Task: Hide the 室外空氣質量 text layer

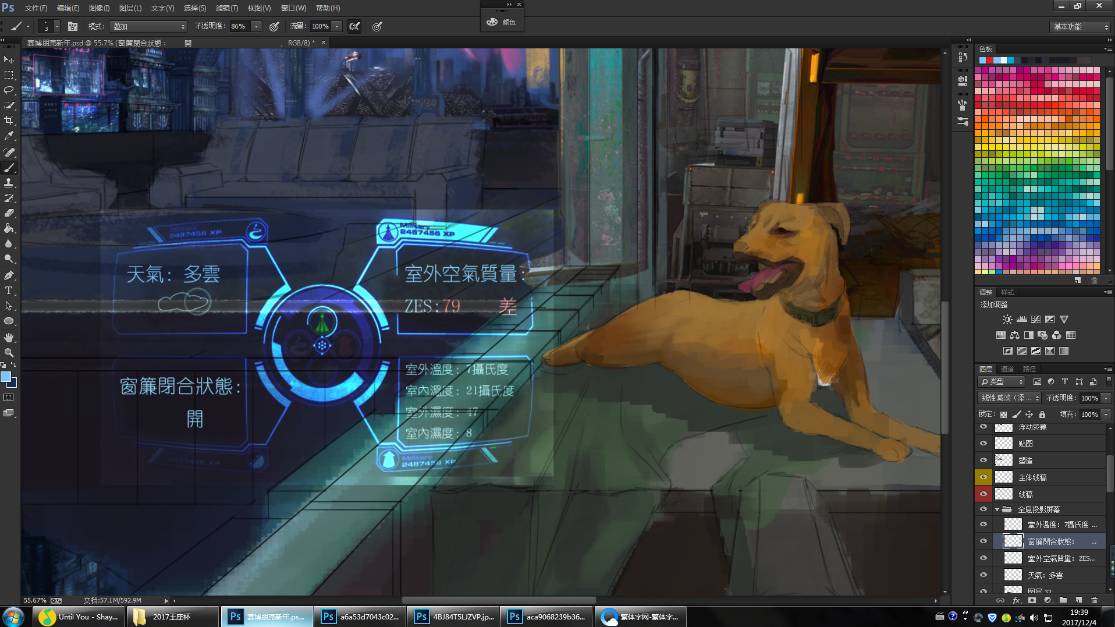Action: pos(983,558)
